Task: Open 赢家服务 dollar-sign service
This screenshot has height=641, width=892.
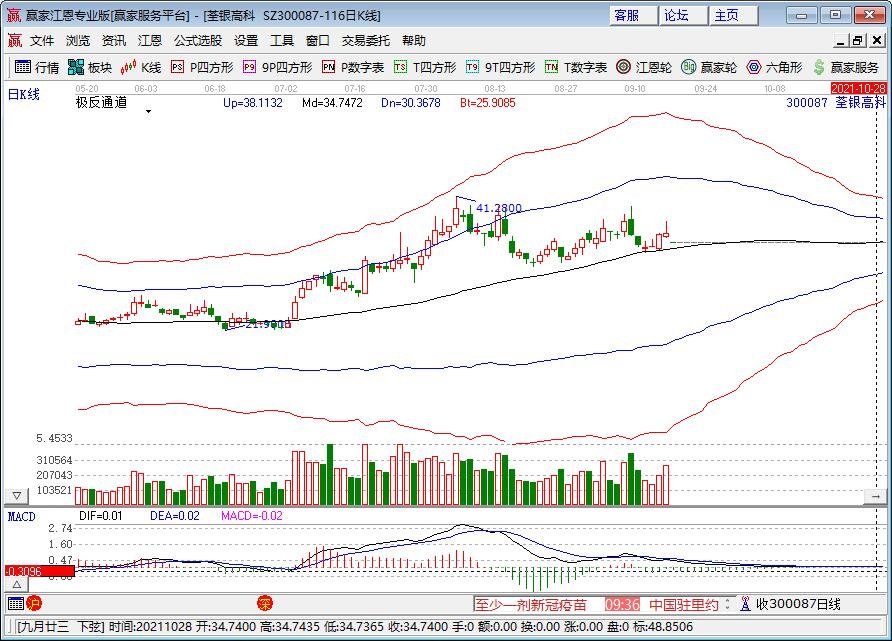Action: pos(846,67)
